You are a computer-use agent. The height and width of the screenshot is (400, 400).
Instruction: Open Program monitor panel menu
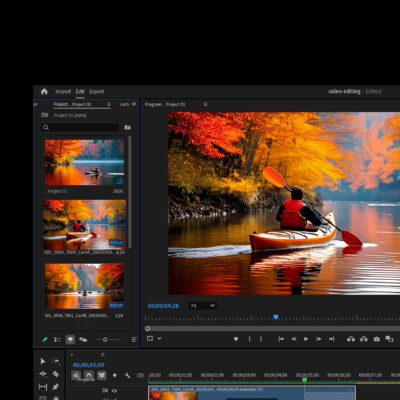(x=205, y=104)
